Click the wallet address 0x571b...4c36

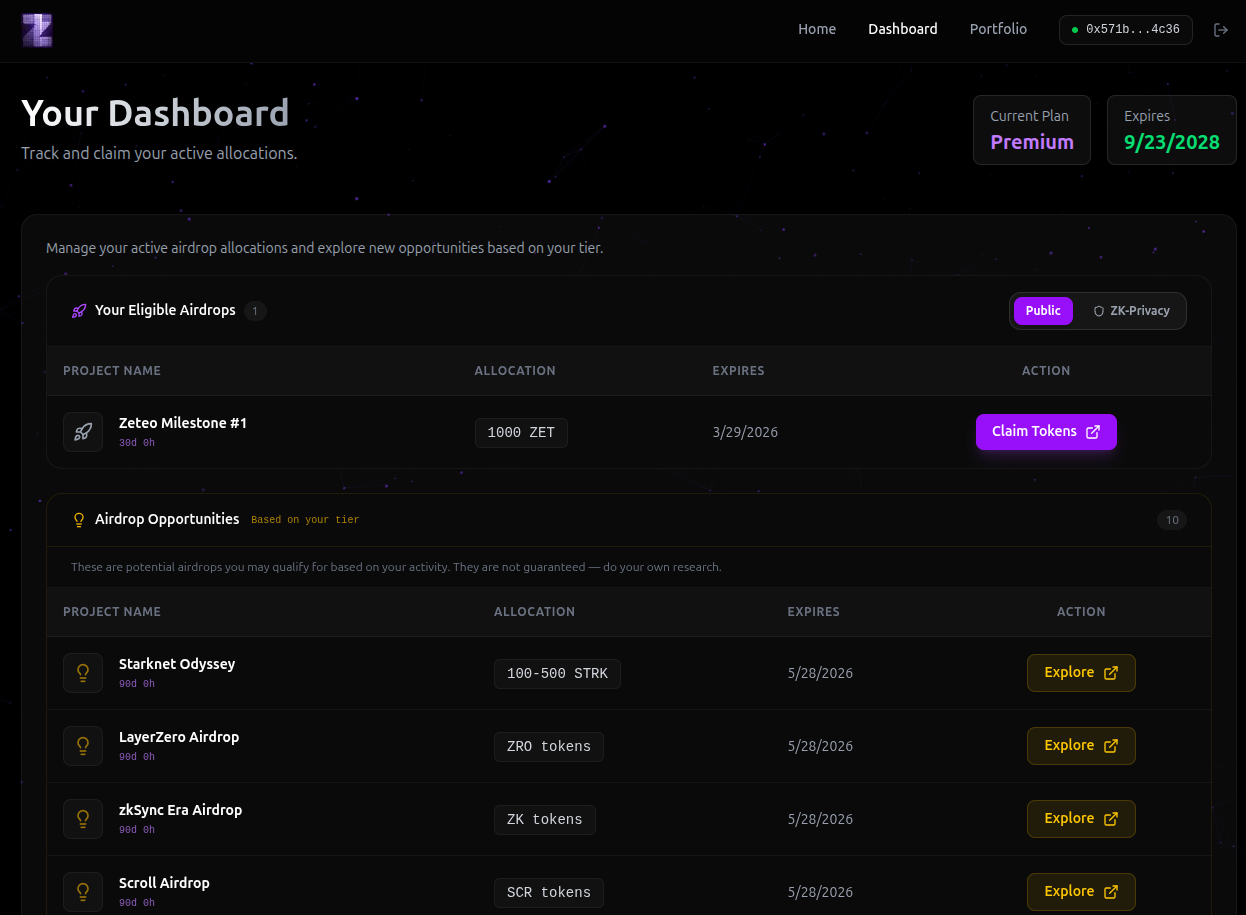1125,30
